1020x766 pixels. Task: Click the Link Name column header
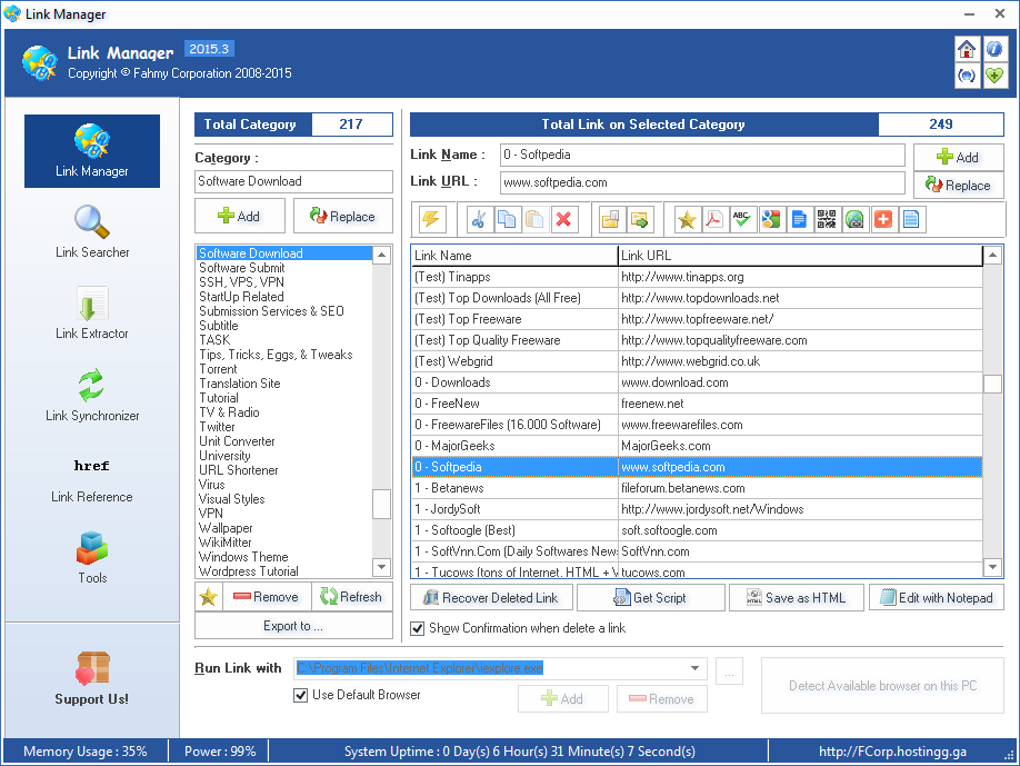click(x=515, y=256)
